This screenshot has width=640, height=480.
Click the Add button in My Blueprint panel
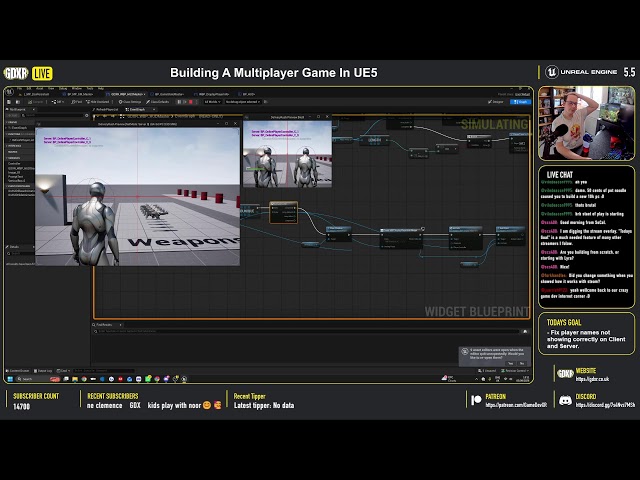pos(14,116)
